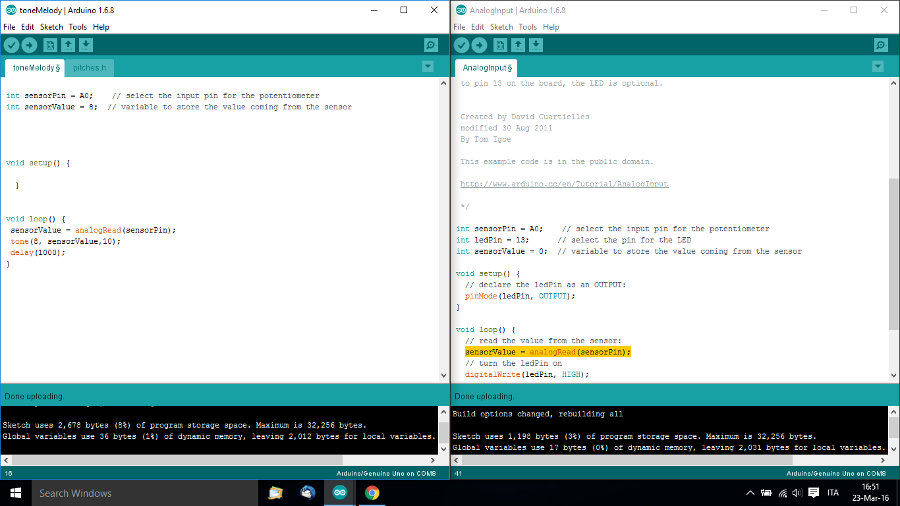Click the ITA language indicator
The width and height of the screenshot is (900, 506).
tap(833, 493)
